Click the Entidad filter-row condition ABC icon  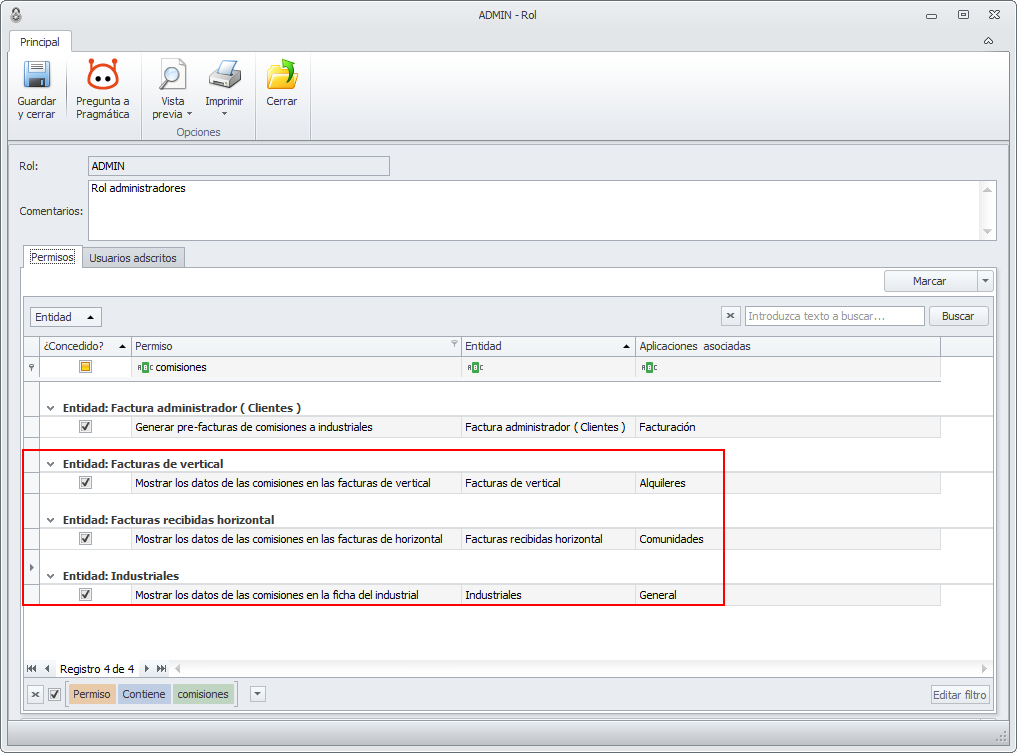(474, 368)
